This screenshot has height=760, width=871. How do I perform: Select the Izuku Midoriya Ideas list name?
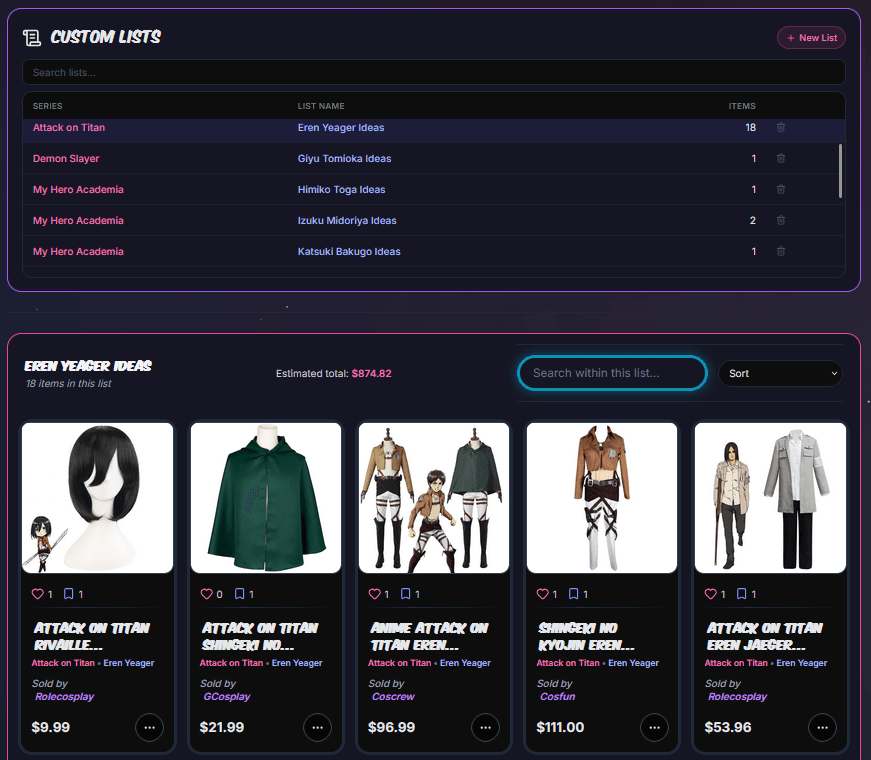[347, 221]
